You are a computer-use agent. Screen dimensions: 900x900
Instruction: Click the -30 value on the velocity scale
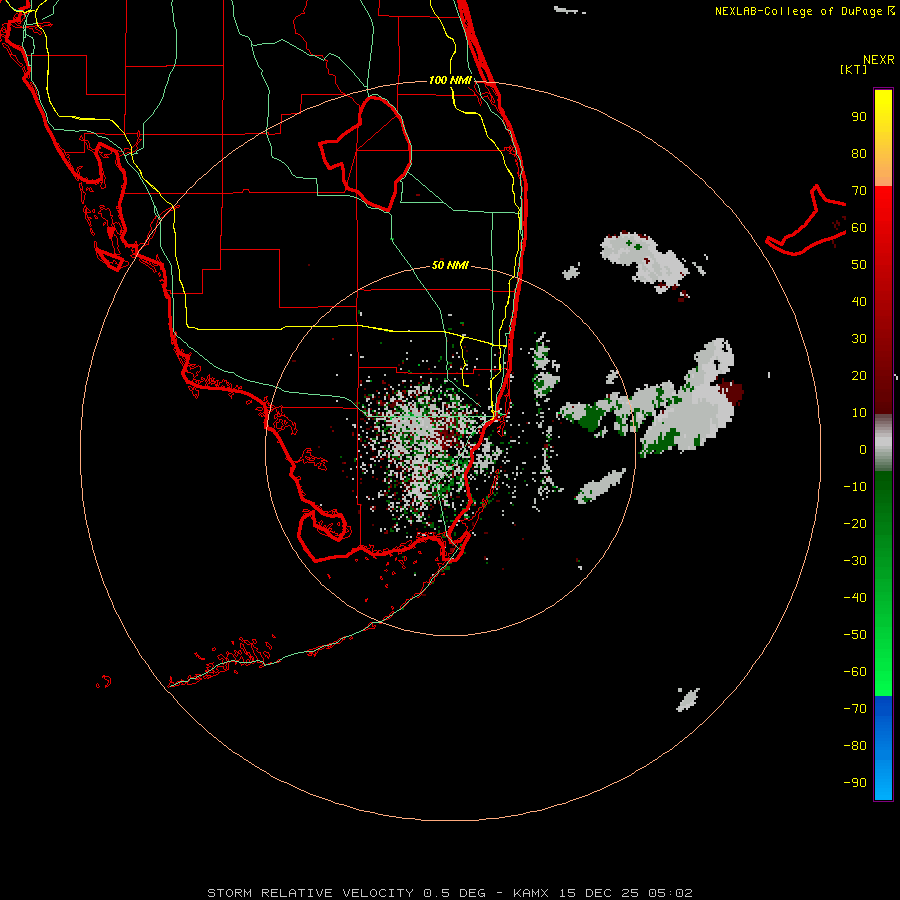(x=855, y=561)
